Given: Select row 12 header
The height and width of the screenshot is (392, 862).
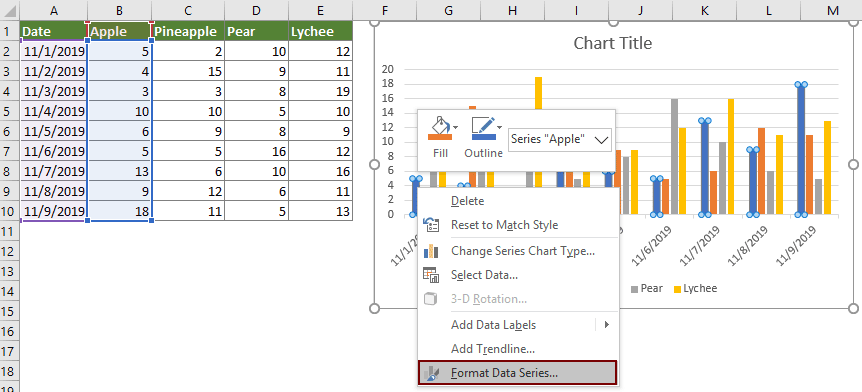Looking at the screenshot, I should point(8,251).
